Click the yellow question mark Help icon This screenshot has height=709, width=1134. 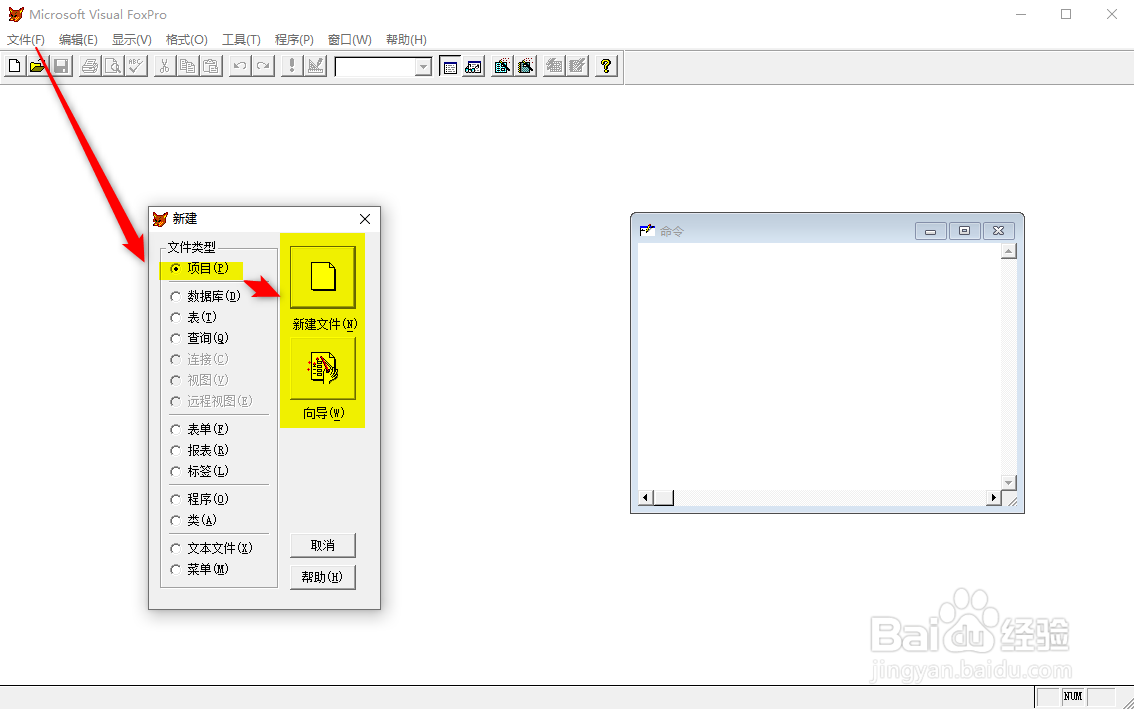pos(606,67)
